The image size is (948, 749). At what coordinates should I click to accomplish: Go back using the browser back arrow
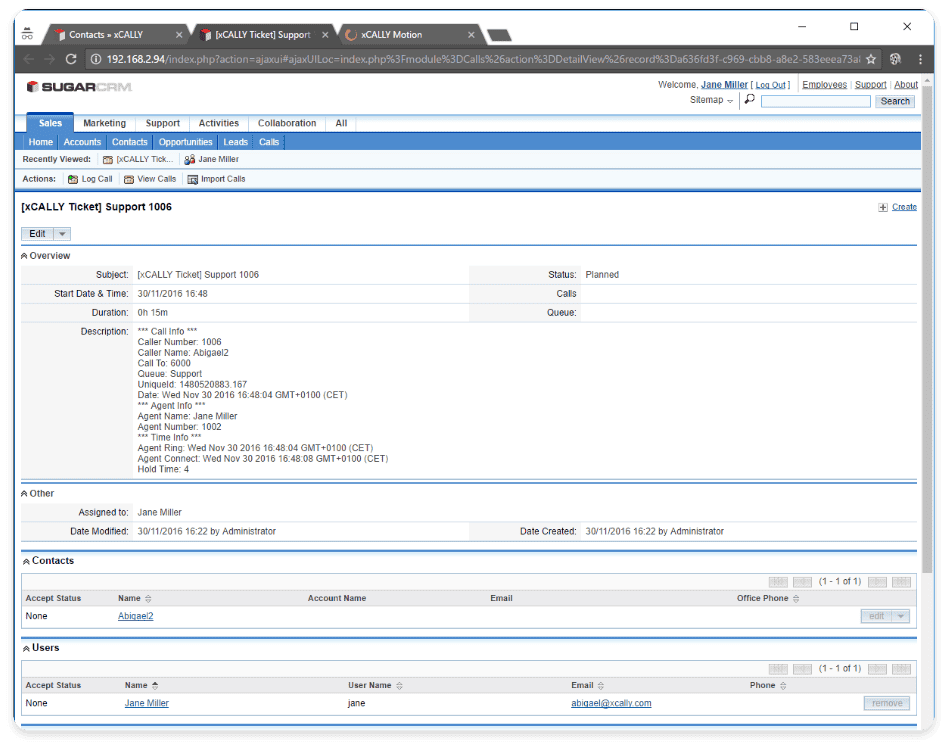pyautogui.click(x=28, y=59)
